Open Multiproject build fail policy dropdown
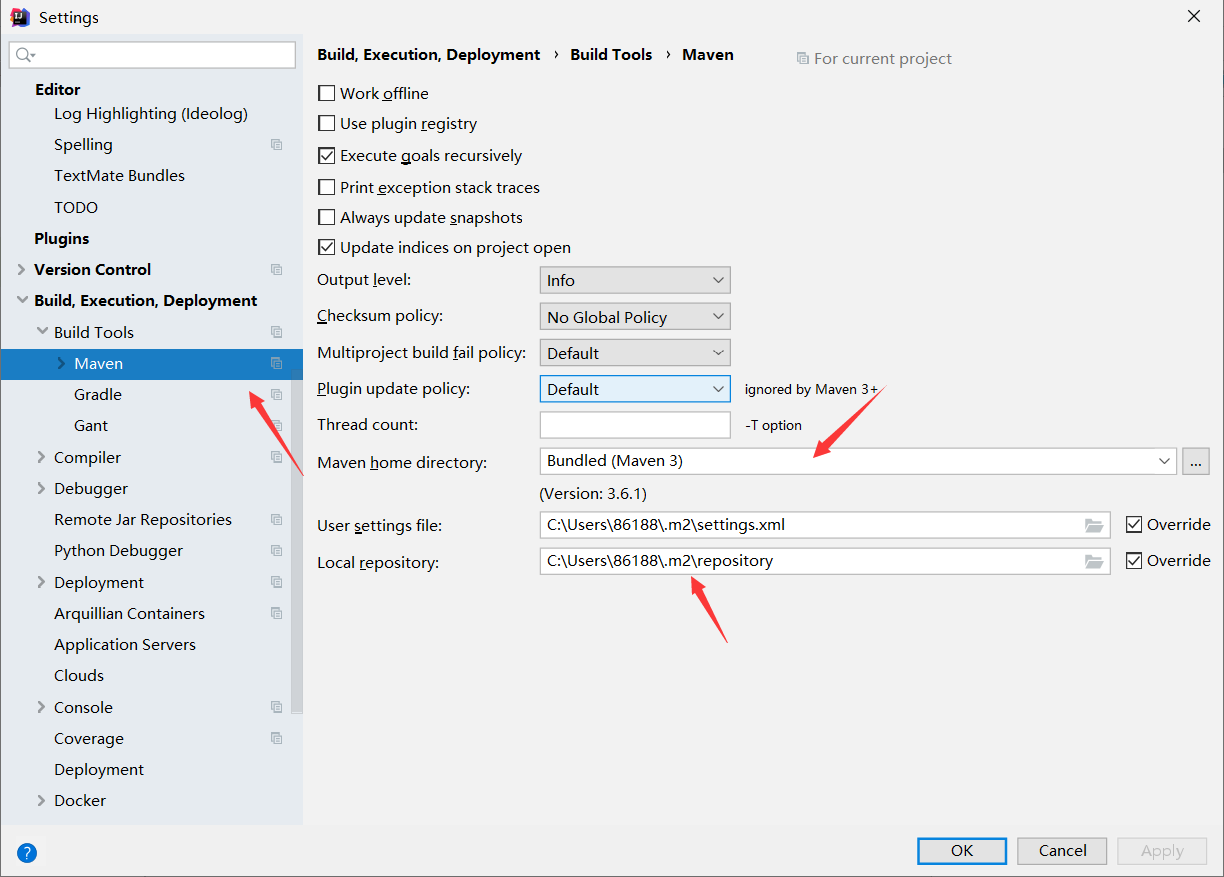The image size is (1224, 877). point(635,353)
